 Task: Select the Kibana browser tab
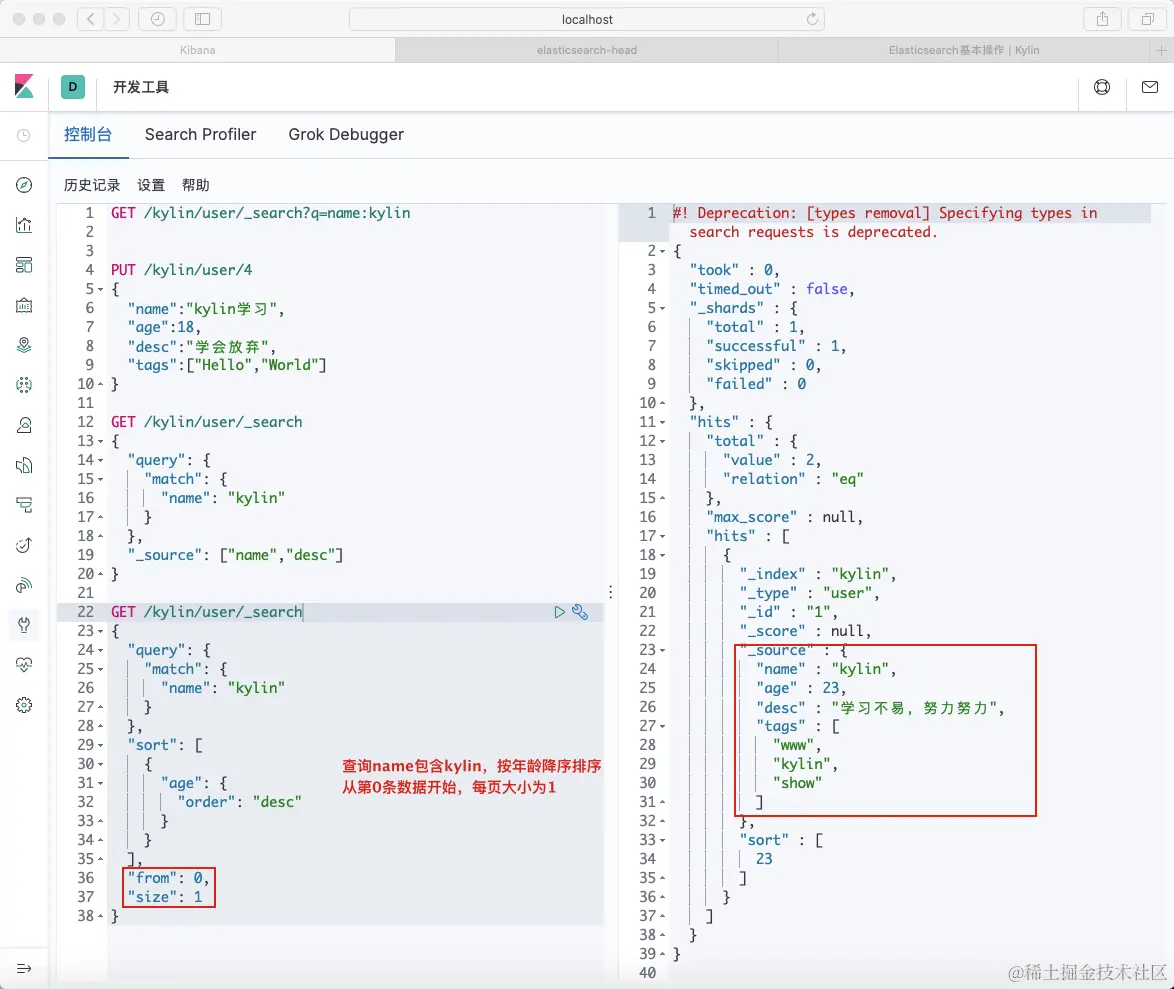pyautogui.click(x=198, y=50)
